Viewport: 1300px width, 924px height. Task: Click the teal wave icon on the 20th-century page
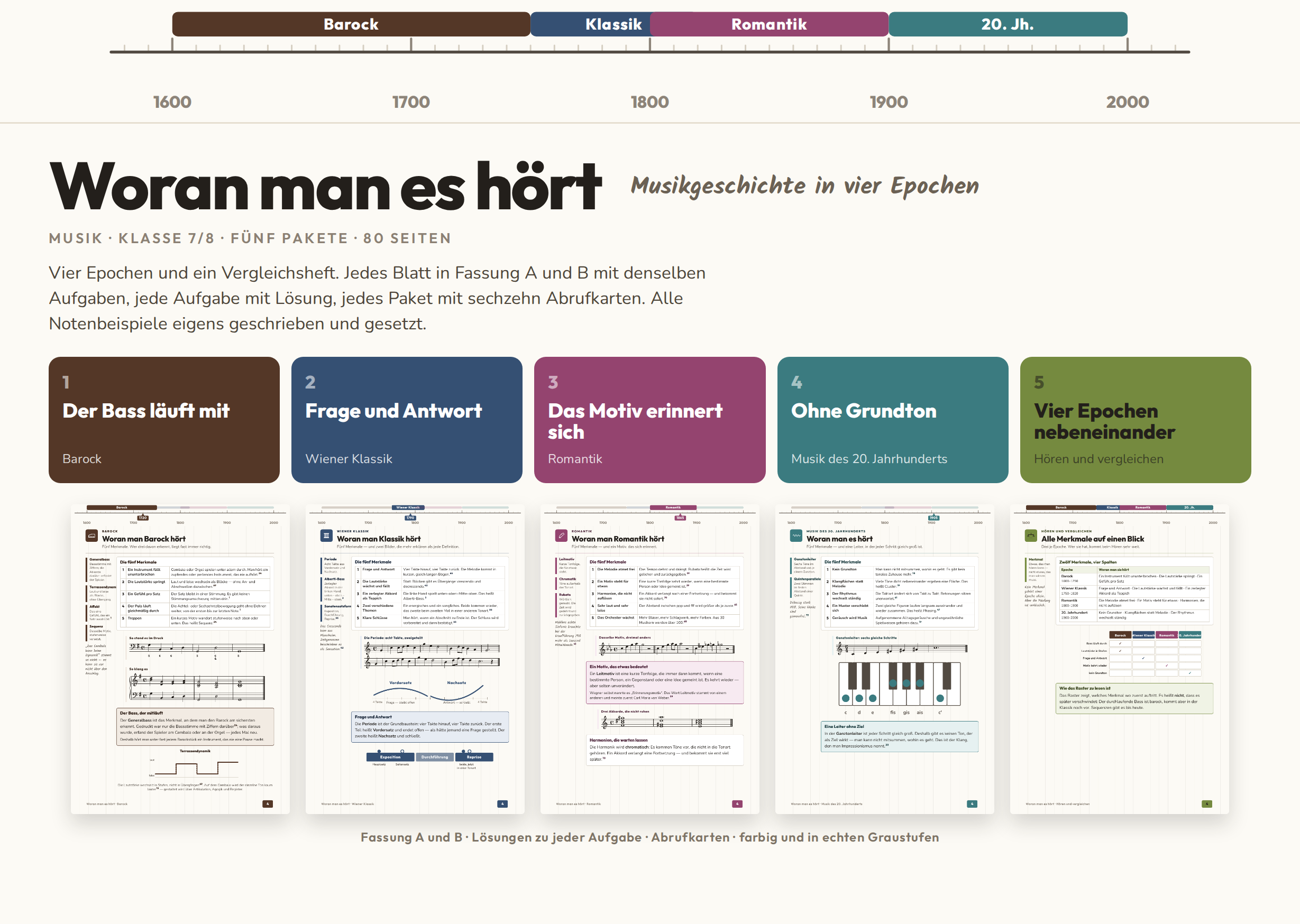pyautogui.click(x=797, y=536)
